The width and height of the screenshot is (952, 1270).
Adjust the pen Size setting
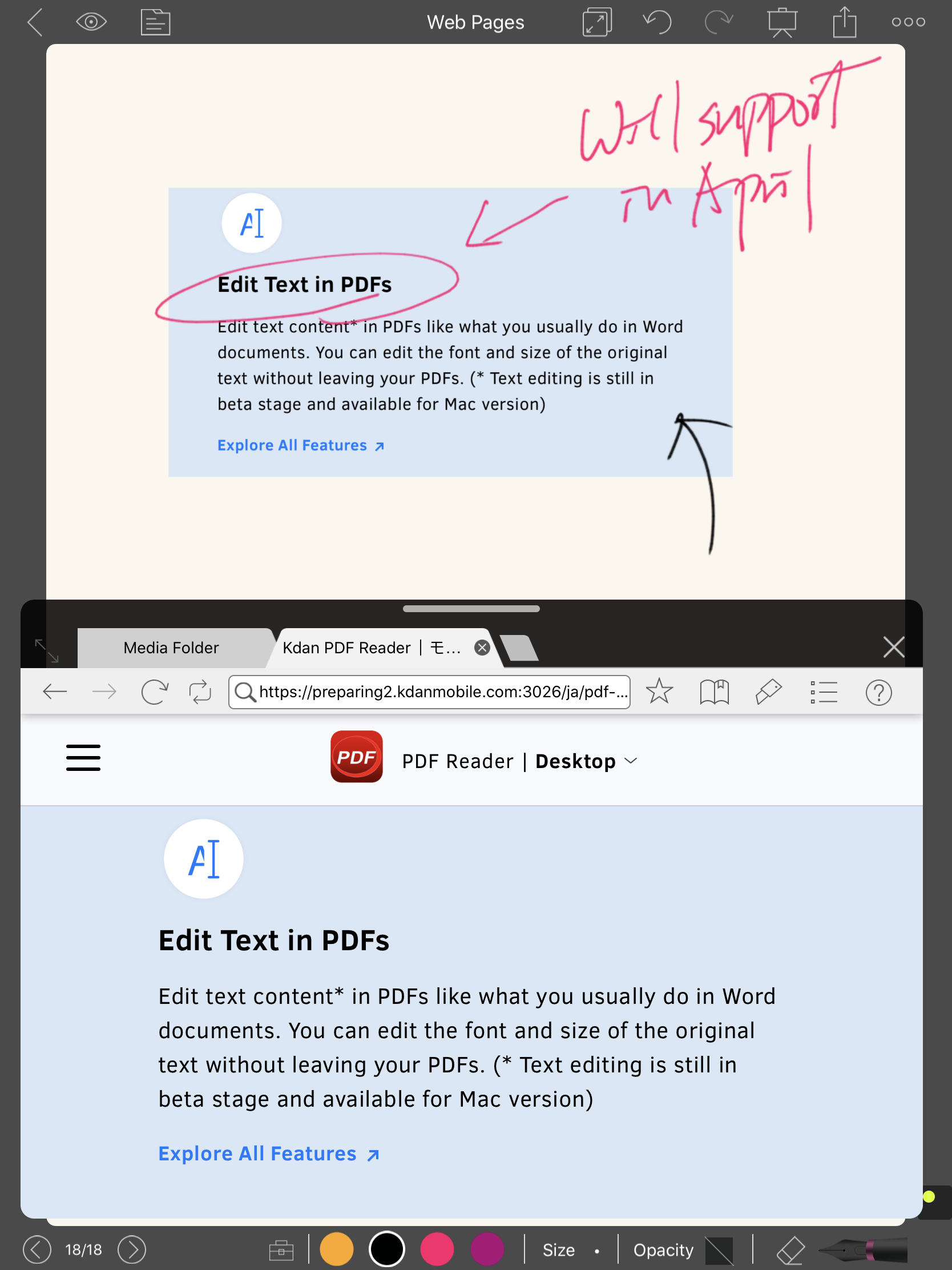coord(570,1250)
